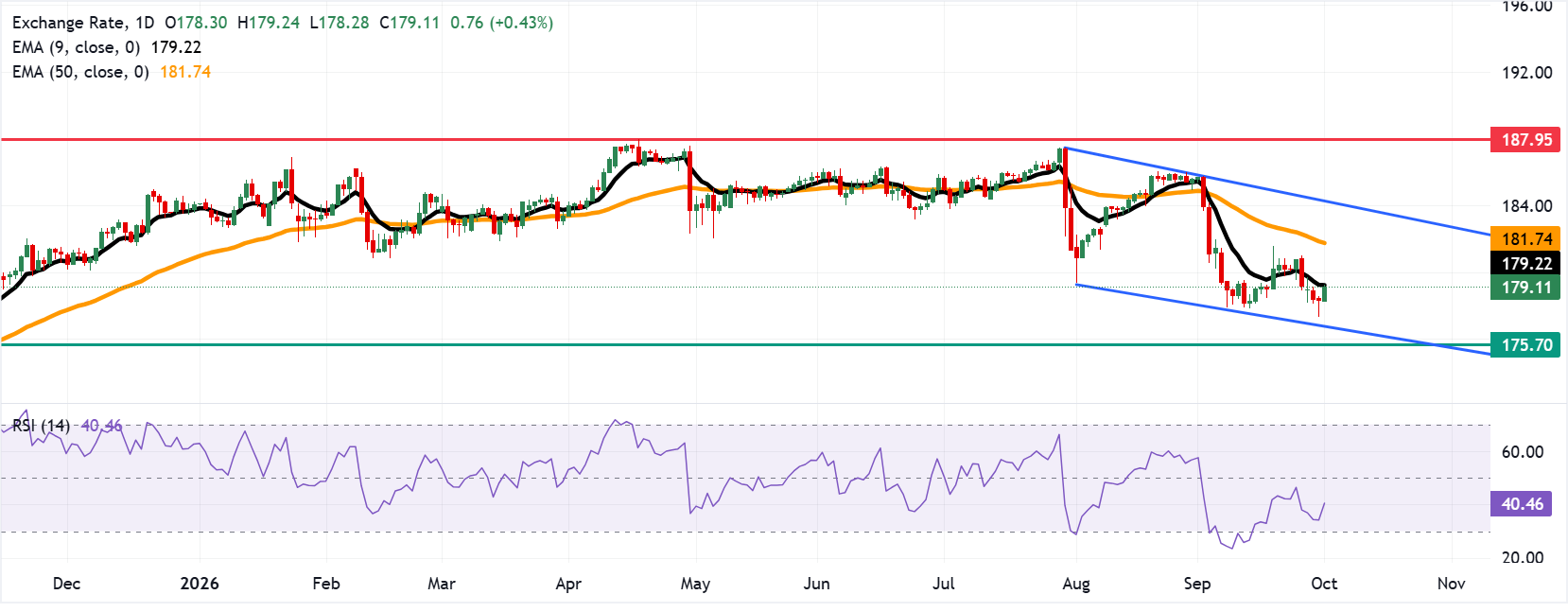
Task: Click the Nov label on time axis
Action: tap(1452, 584)
